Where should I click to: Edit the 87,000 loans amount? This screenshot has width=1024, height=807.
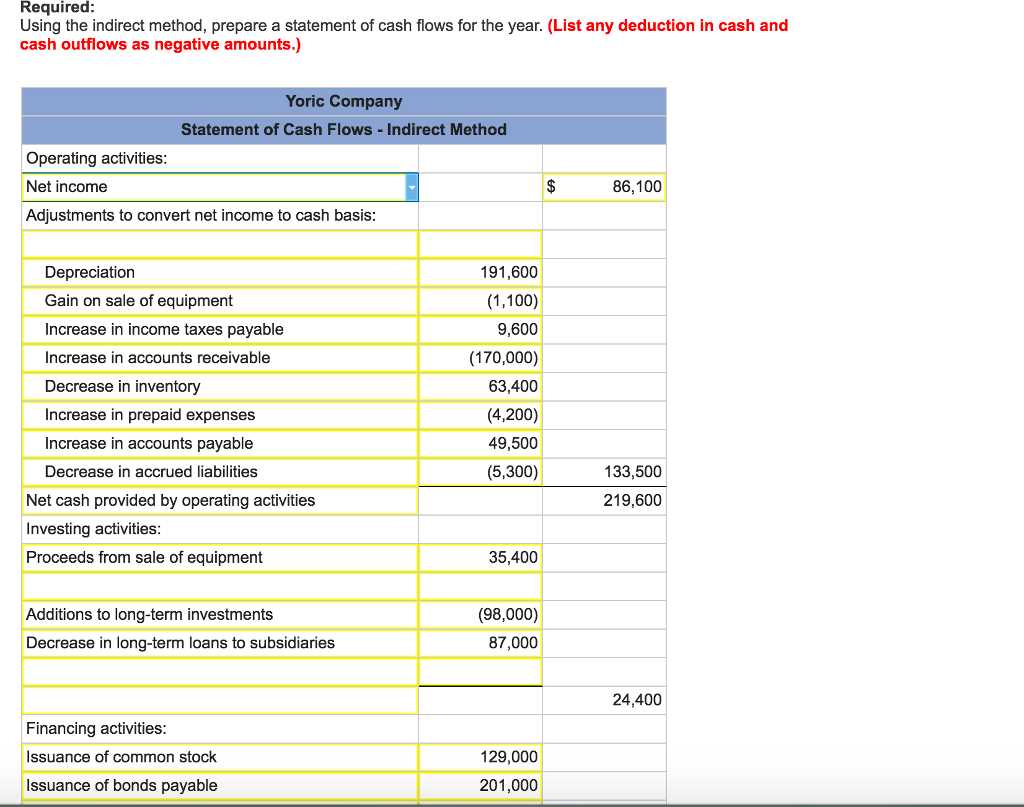[x=480, y=643]
